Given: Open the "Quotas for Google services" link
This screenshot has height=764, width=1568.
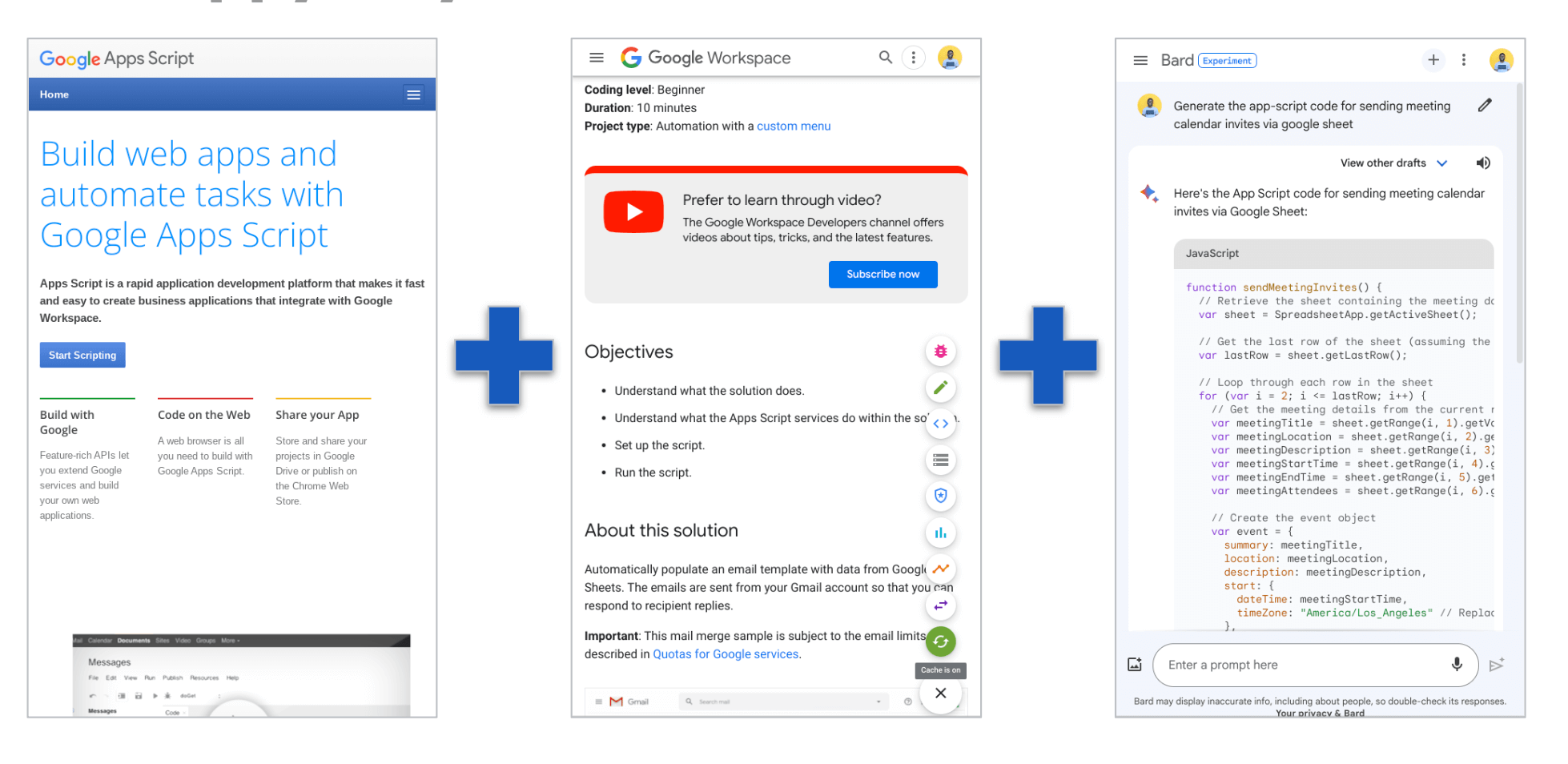Looking at the screenshot, I should [x=725, y=653].
